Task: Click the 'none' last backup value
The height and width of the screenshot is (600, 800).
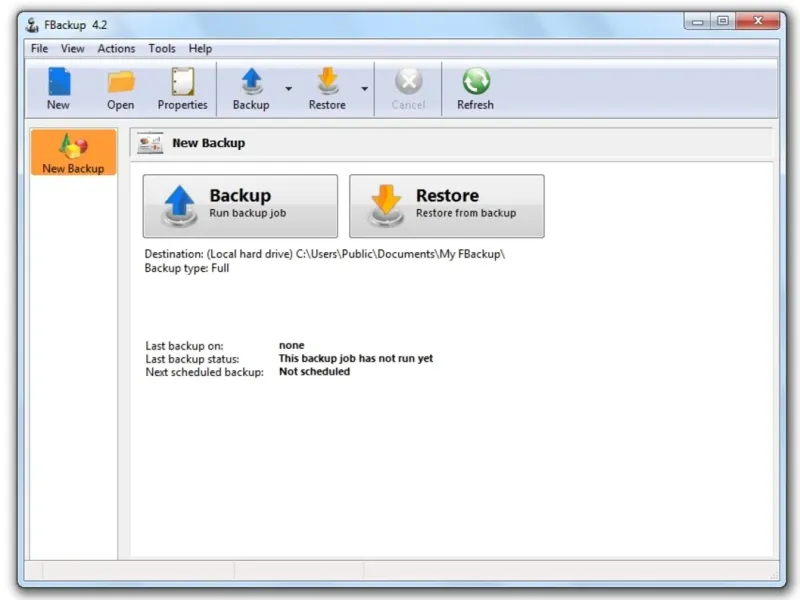Action: 291,345
